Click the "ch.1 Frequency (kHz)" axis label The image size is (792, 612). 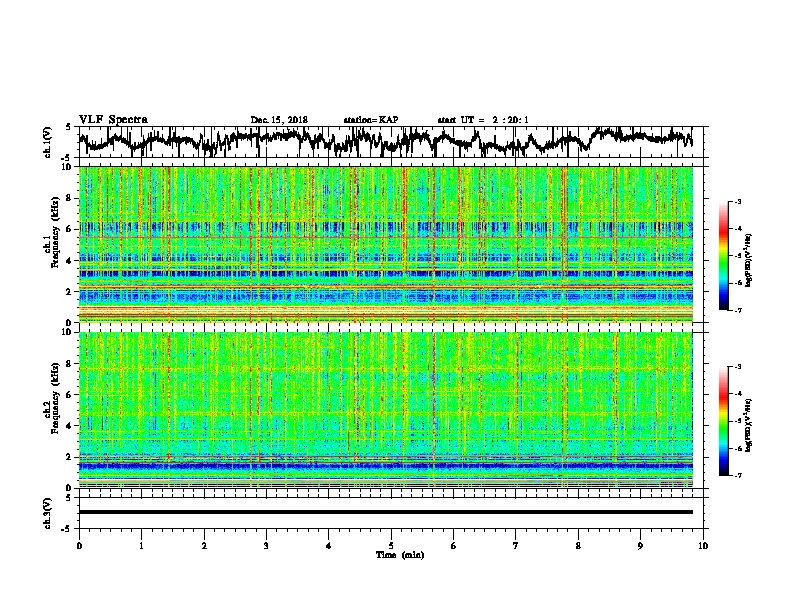tap(53, 233)
